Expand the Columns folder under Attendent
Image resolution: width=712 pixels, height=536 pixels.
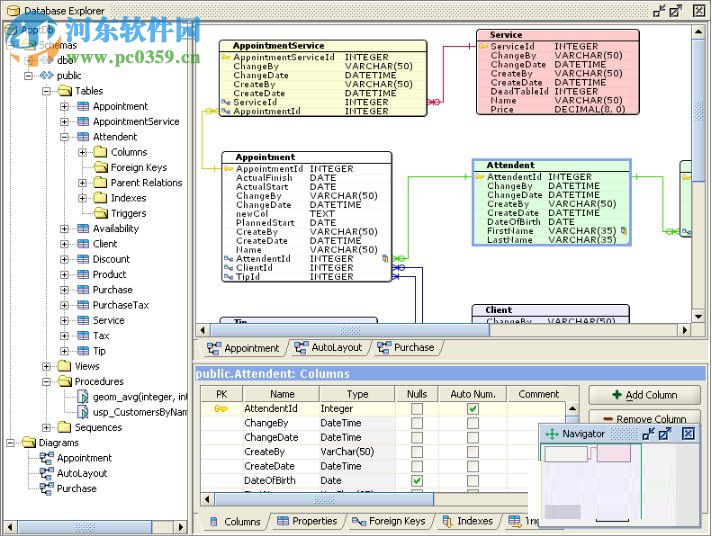82,152
